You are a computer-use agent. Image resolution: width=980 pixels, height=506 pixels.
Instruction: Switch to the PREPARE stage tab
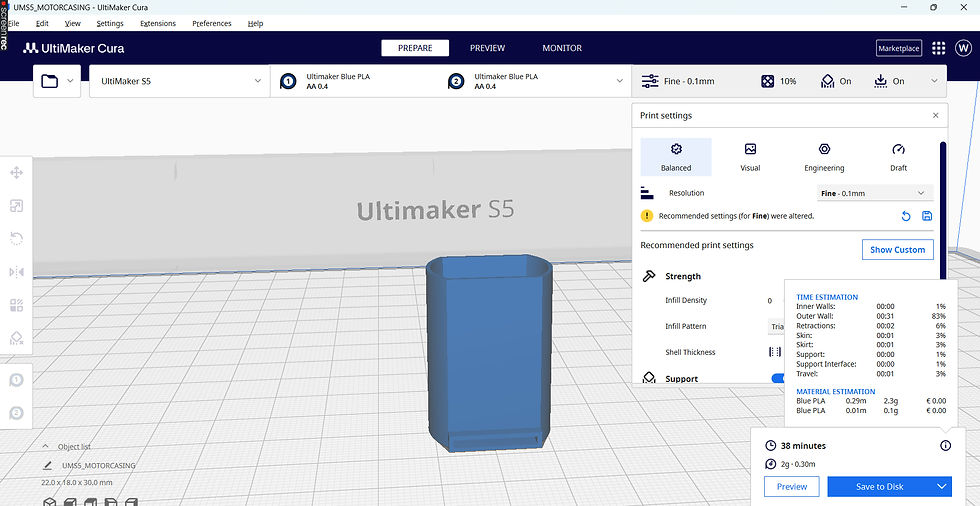(415, 48)
